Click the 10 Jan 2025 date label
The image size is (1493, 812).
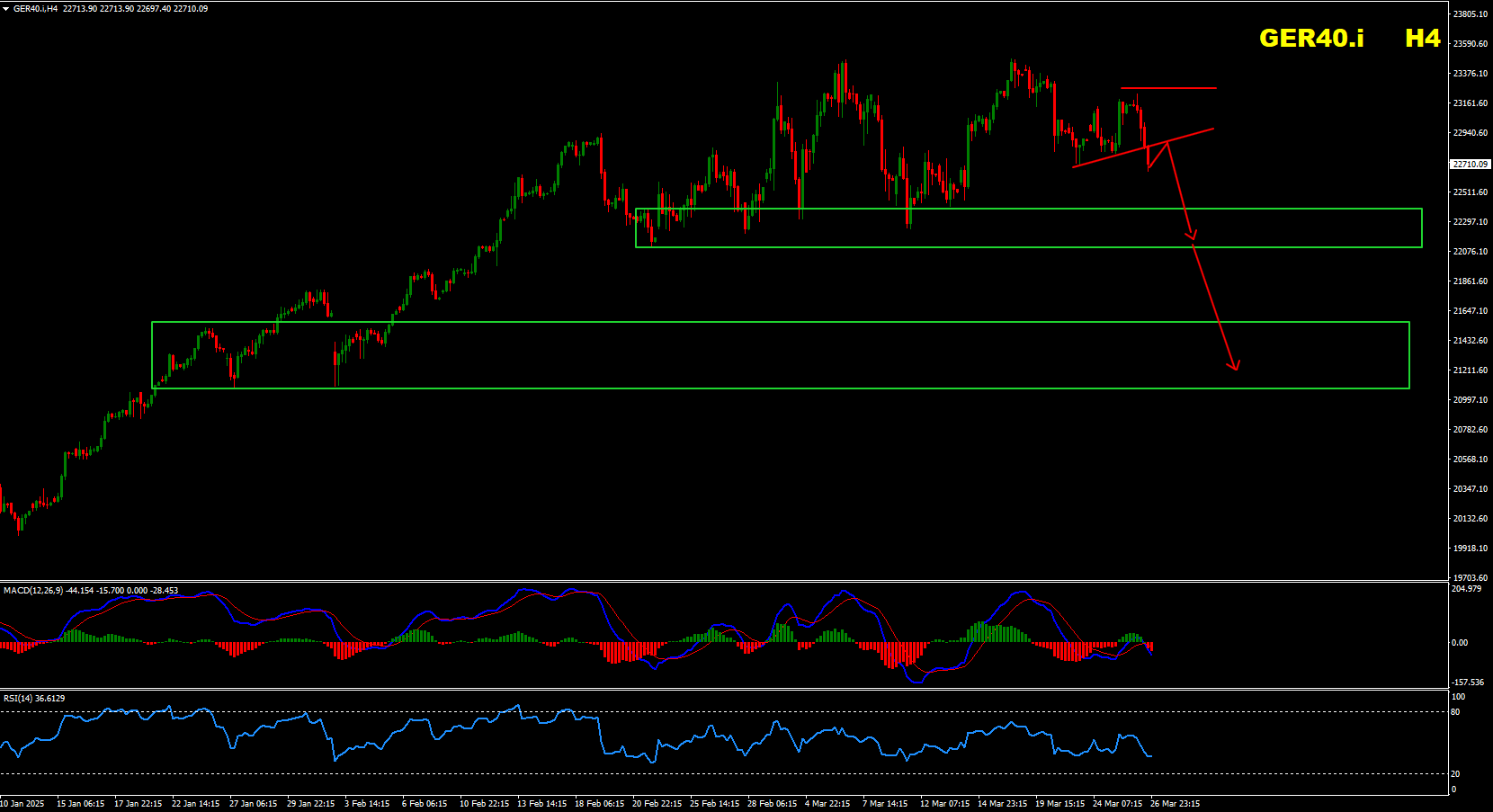point(22,804)
